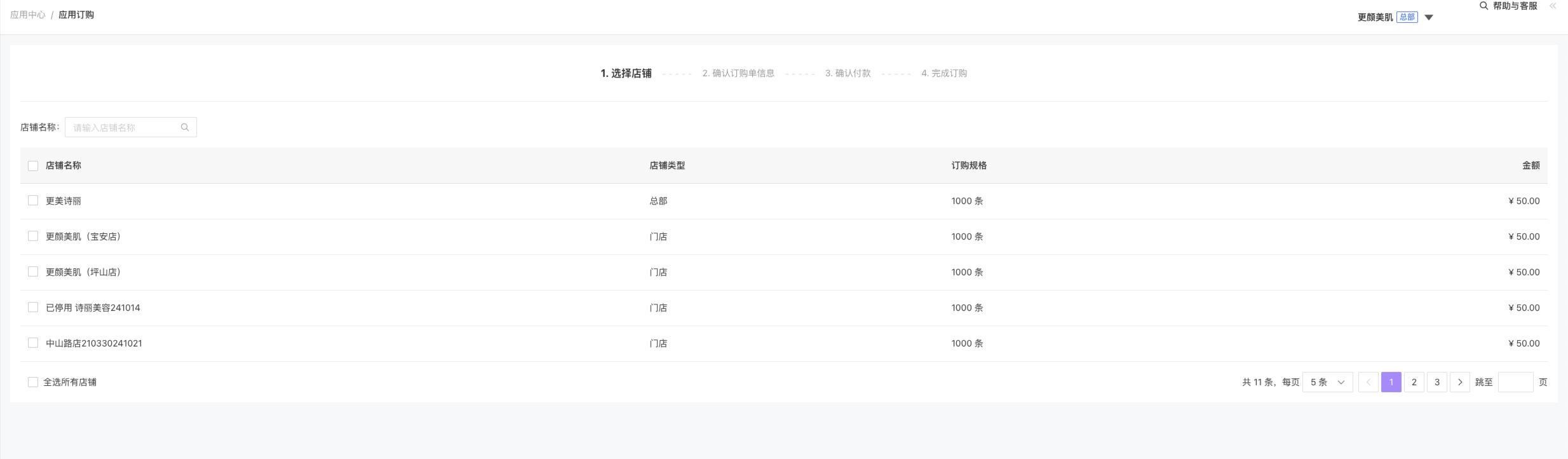Tick the 更颜美肌（坪山店） row checkbox
Image resolution: width=1568 pixels, height=459 pixels.
tap(33, 271)
